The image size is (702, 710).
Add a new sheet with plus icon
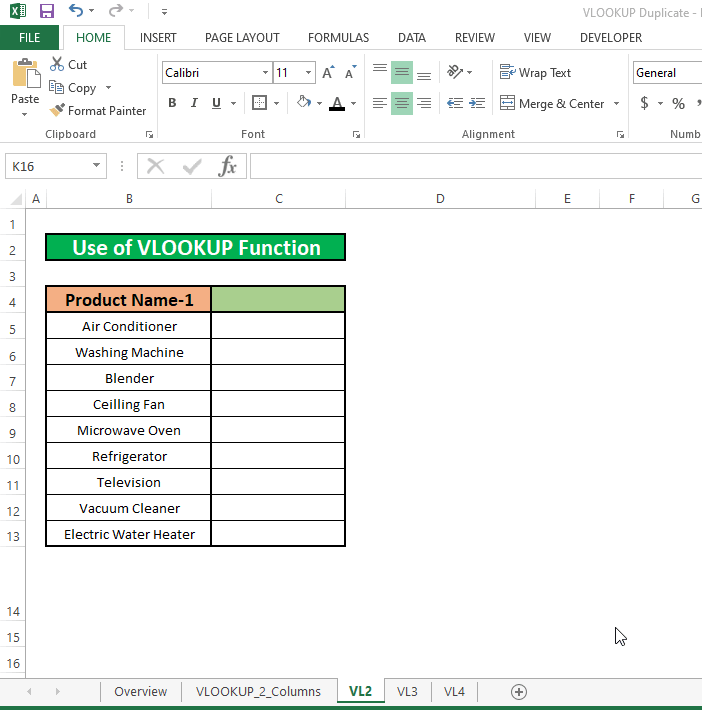[x=519, y=691]
